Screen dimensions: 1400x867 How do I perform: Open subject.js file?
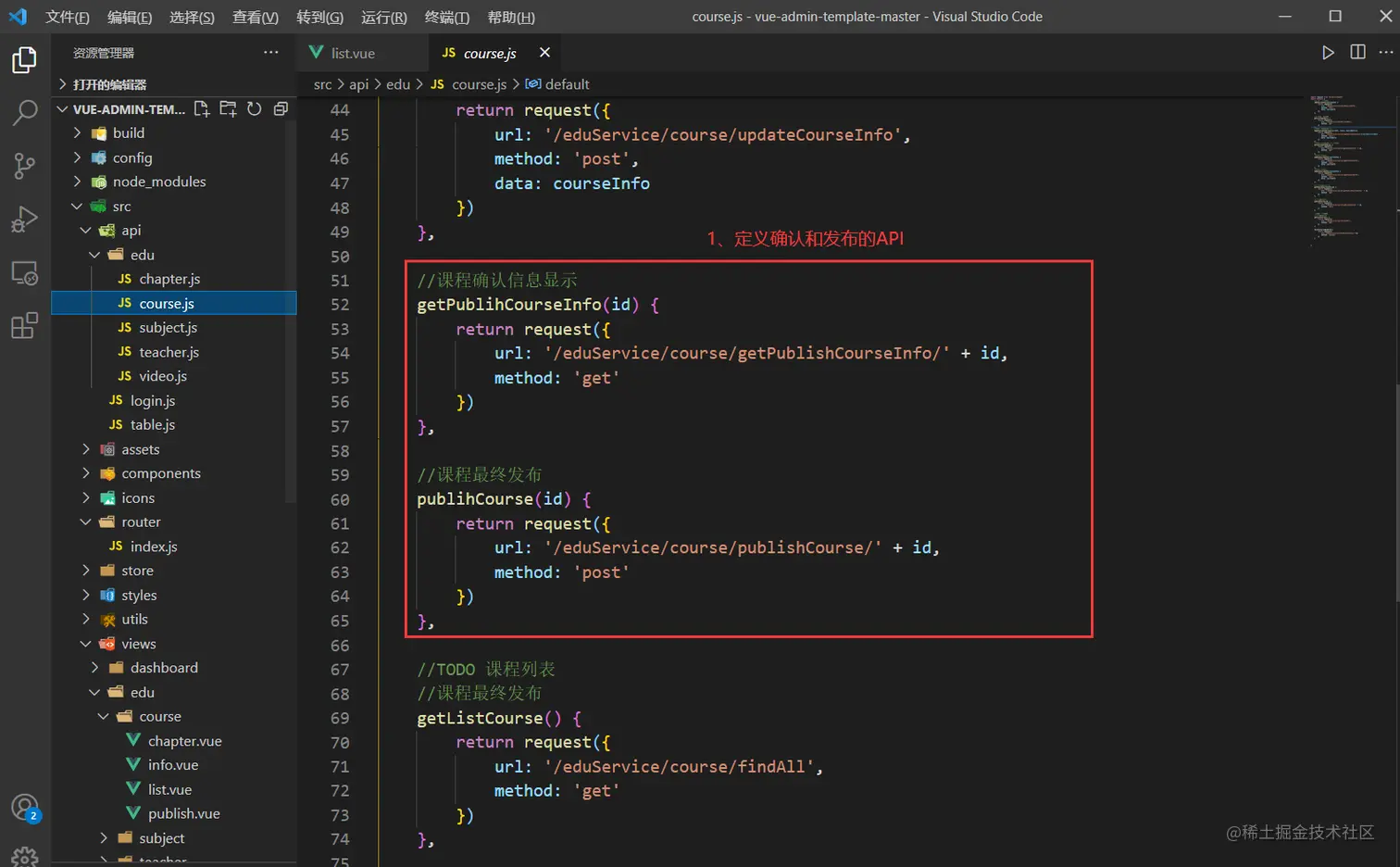click(x=174, y=327)
